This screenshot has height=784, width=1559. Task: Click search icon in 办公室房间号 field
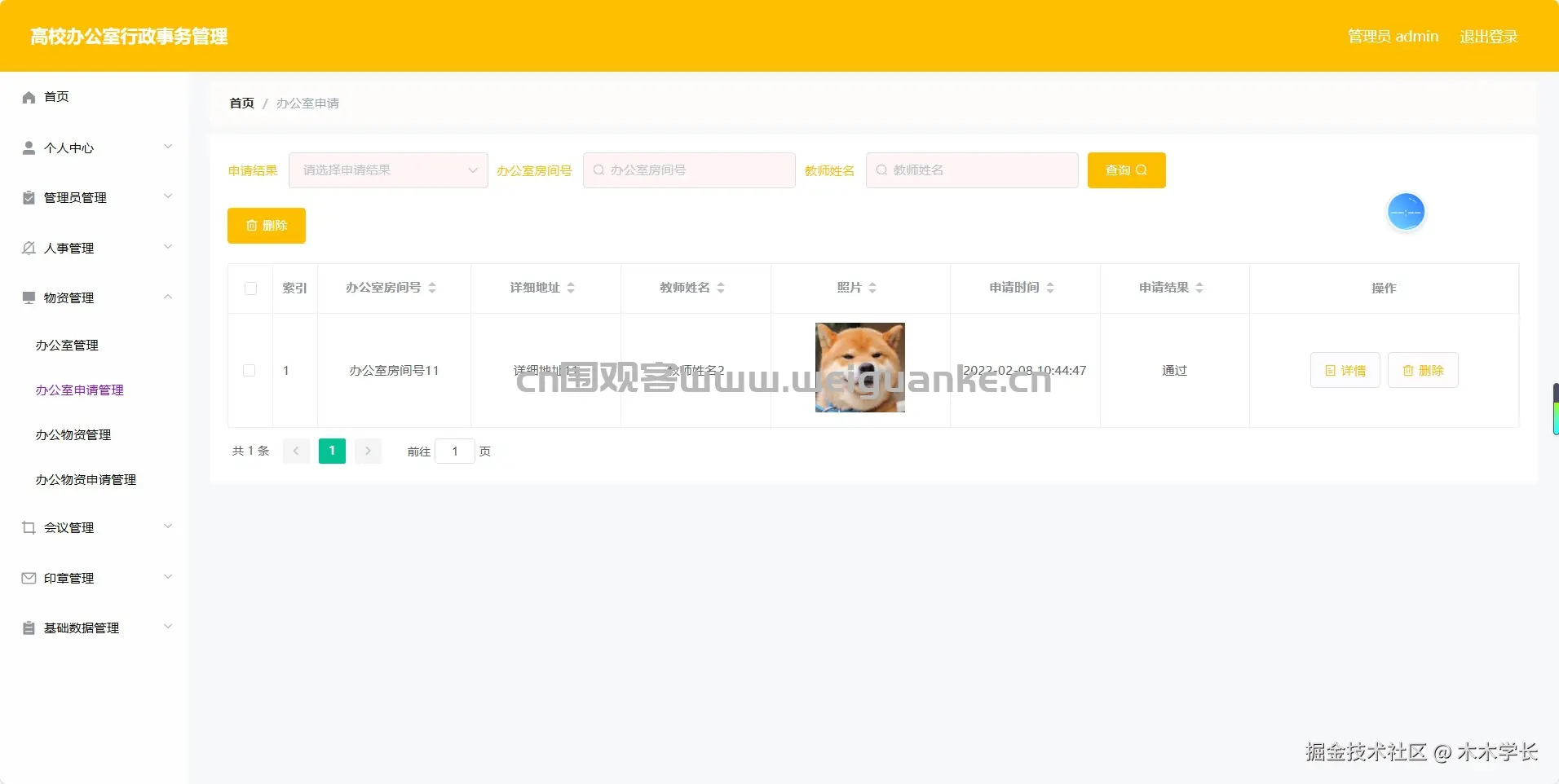[x=598, y=170]
